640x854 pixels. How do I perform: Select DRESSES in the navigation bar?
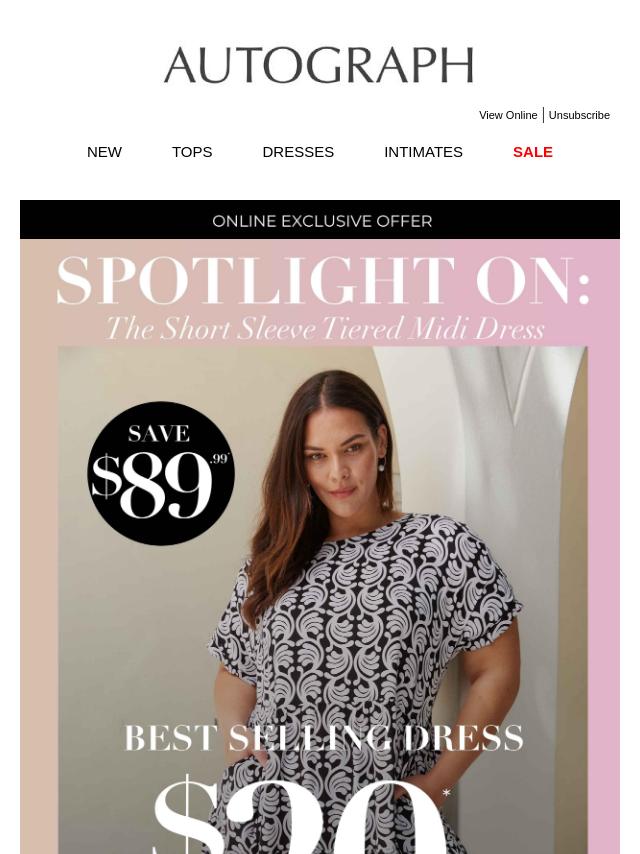pos(298,152)
